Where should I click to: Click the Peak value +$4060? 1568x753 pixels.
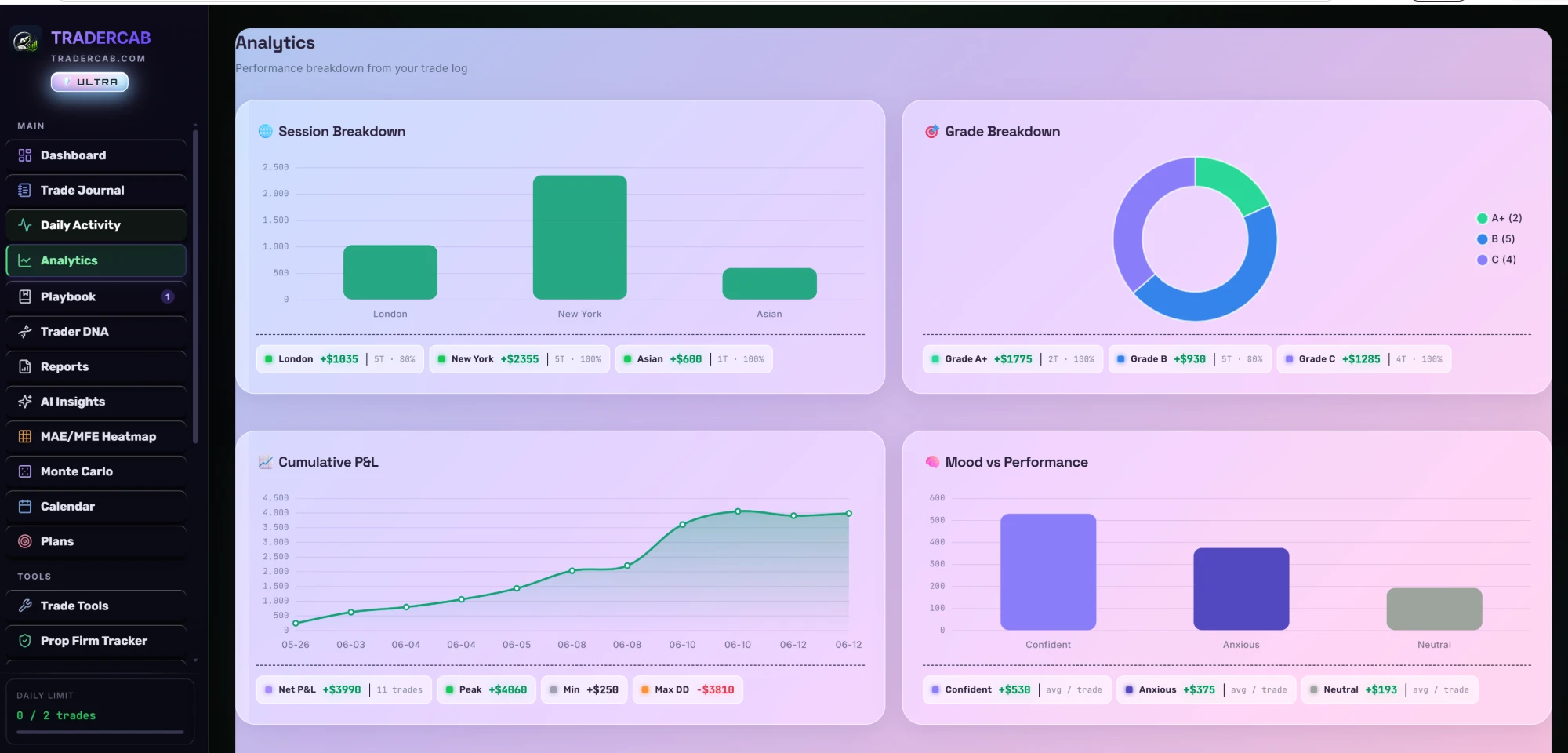coord(508,690)
